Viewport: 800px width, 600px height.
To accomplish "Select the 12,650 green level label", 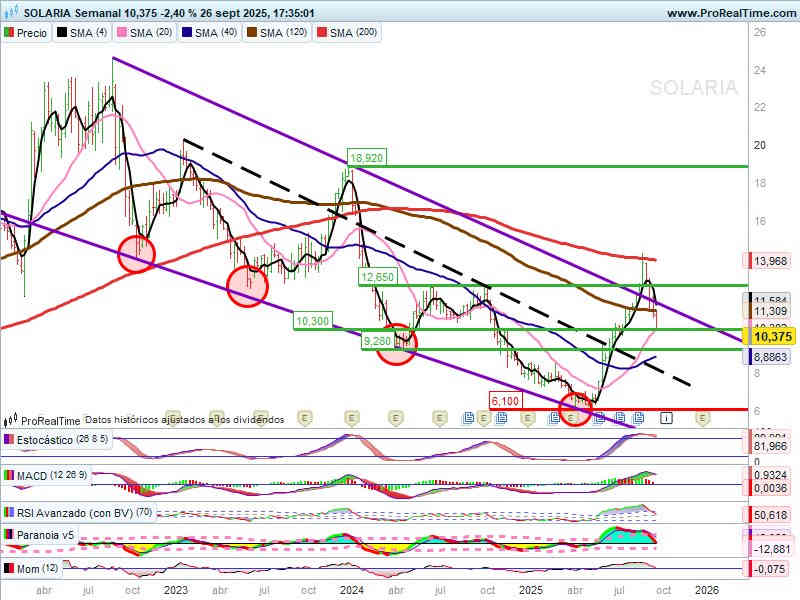I will pyautogui.click(x=378, y=277).
